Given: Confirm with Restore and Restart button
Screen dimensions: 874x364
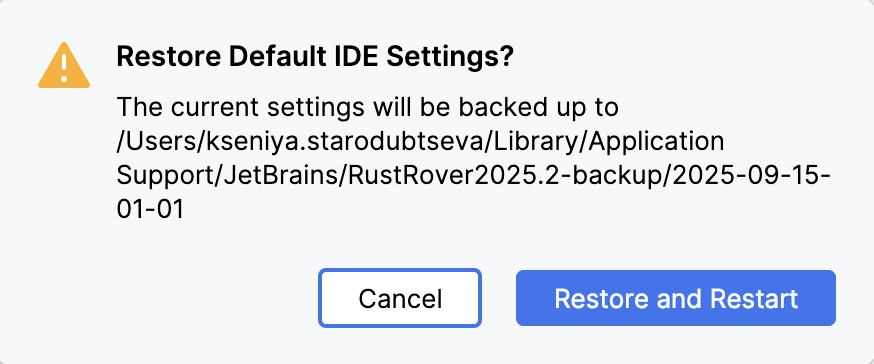Looking at the screenshot, I should click(x=676, y=298).
